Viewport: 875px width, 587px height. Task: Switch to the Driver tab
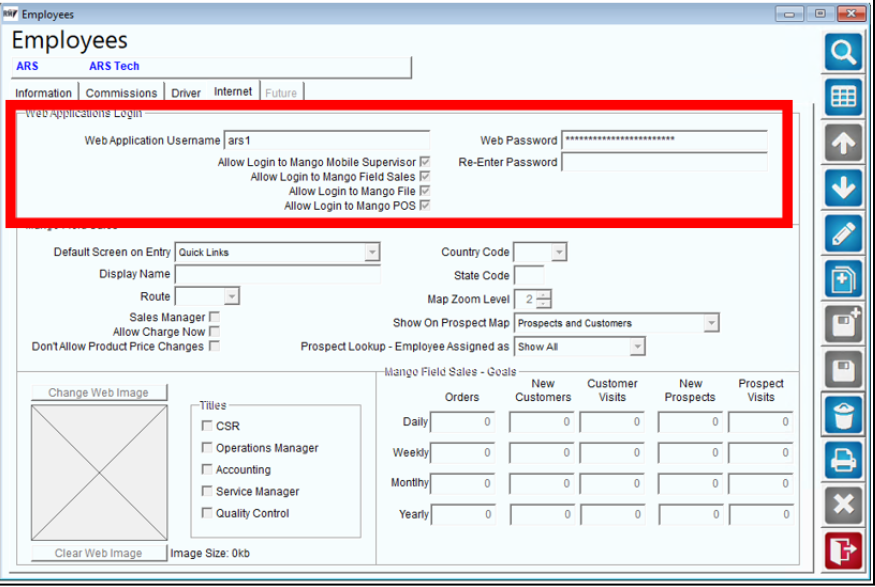186,93
